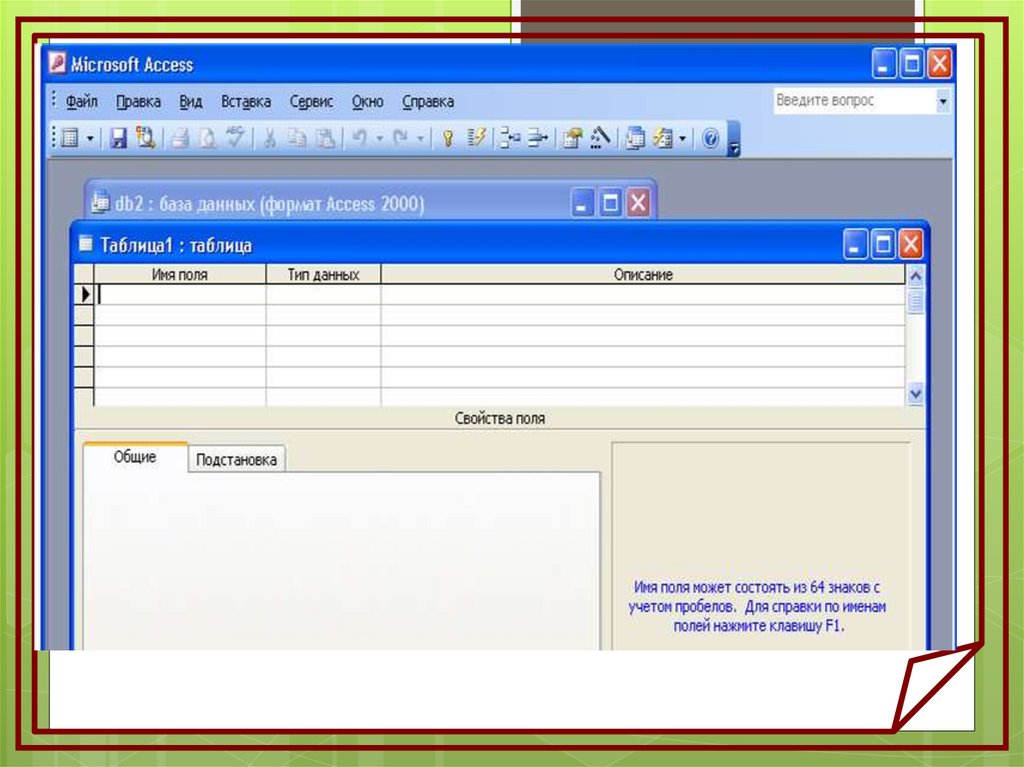1024x767 pixels.
Task: Click the Insert Rows toolbar icon
Action: pos(509,138)
